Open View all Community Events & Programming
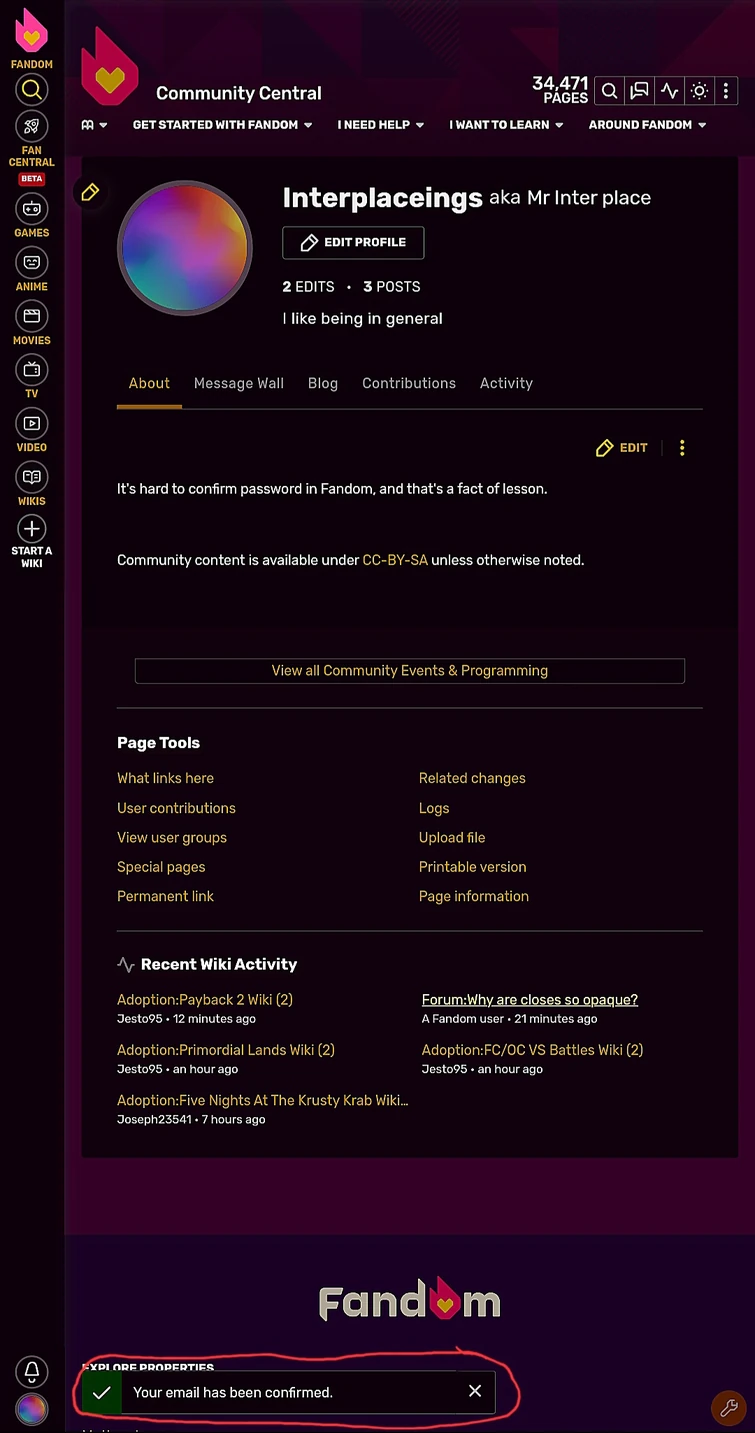The height and width of the screenshot is (1433, 755). point(410,670)
